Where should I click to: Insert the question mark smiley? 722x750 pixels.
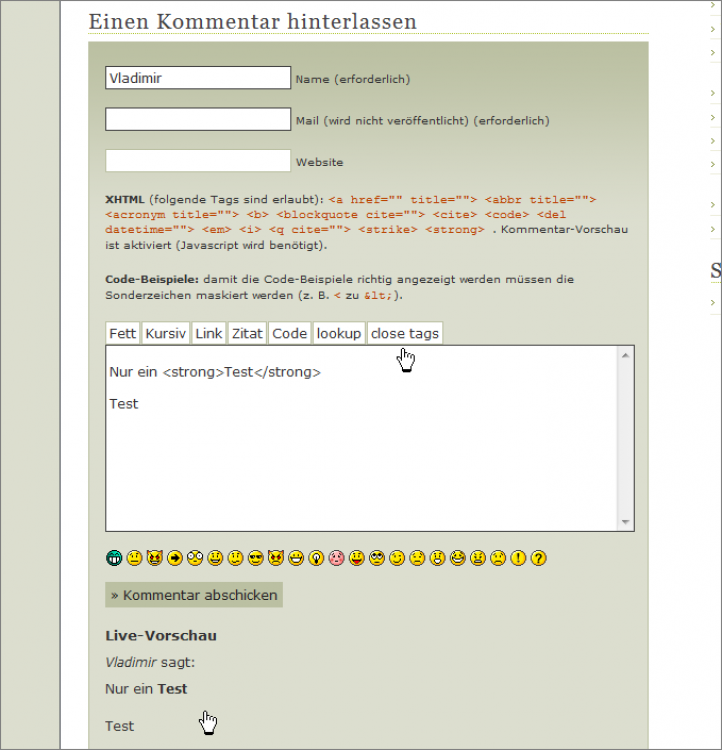point(538,558)
